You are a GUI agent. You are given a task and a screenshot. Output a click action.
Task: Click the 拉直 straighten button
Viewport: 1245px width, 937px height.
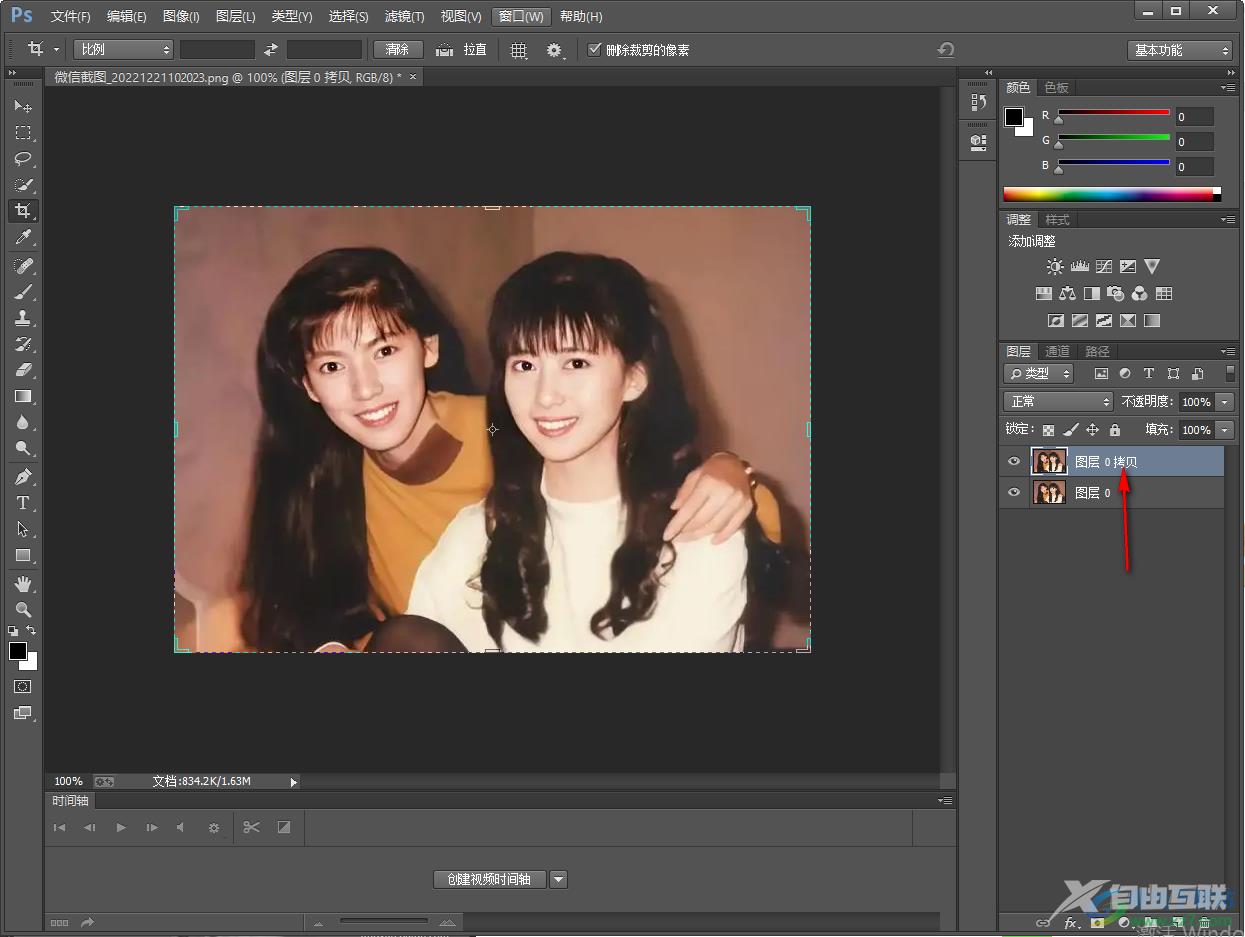pos(462,49)
